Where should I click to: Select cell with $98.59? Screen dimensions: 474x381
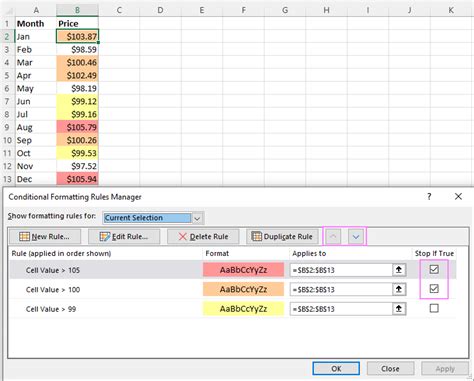click(x=77, y=49)
